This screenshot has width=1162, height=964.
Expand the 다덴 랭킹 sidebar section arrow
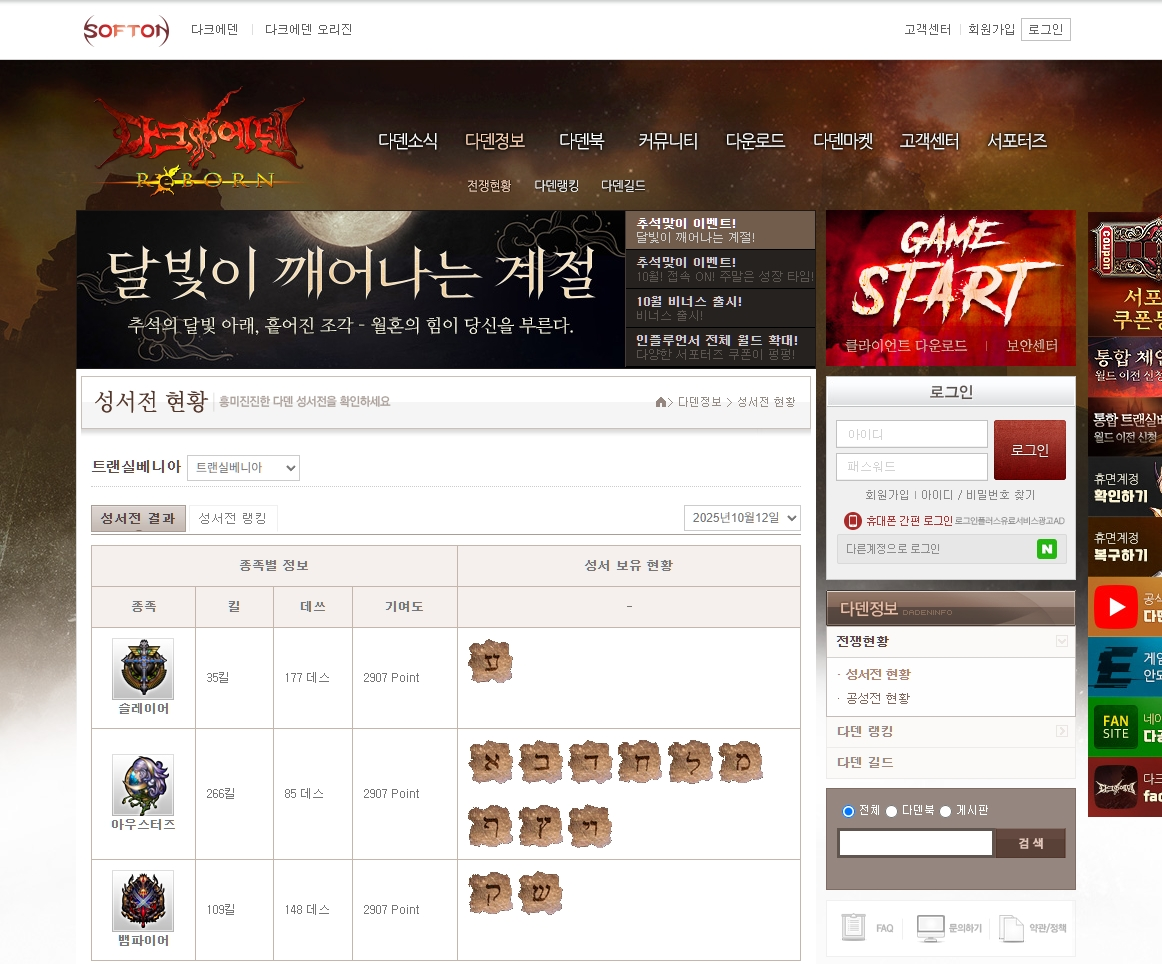point(1062,731)
